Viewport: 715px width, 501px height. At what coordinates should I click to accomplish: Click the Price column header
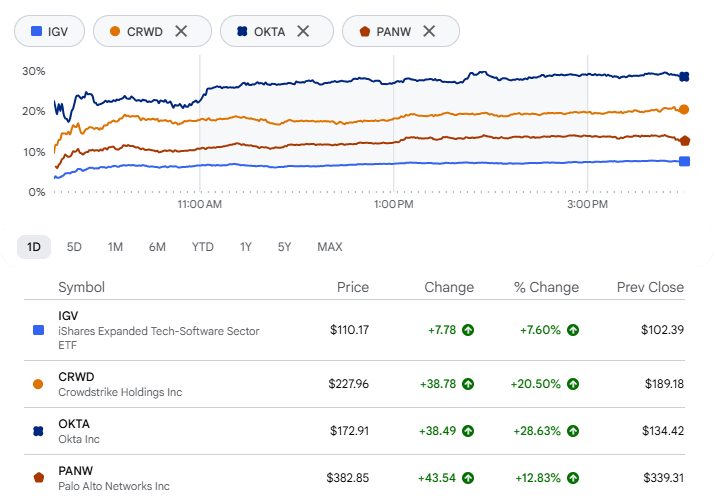click(x=352, y=287)
